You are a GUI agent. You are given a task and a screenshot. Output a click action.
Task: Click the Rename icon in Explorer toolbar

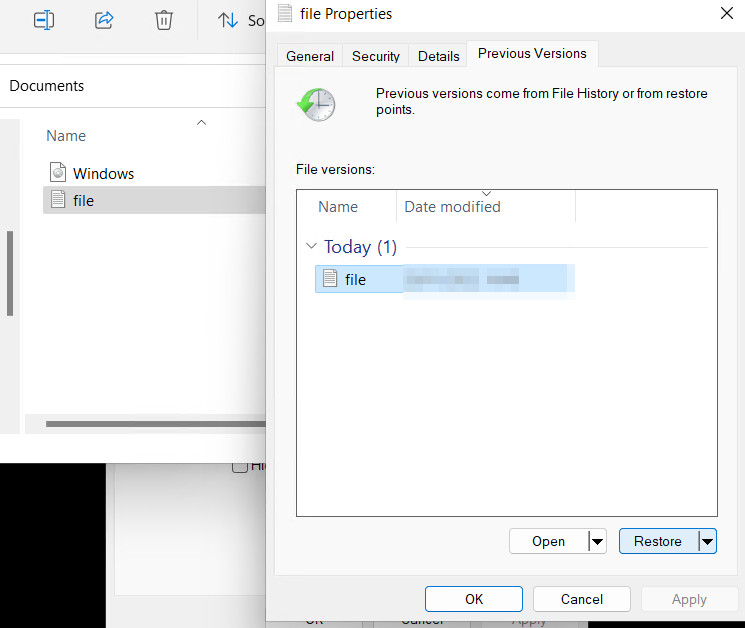tap(43, 20)
